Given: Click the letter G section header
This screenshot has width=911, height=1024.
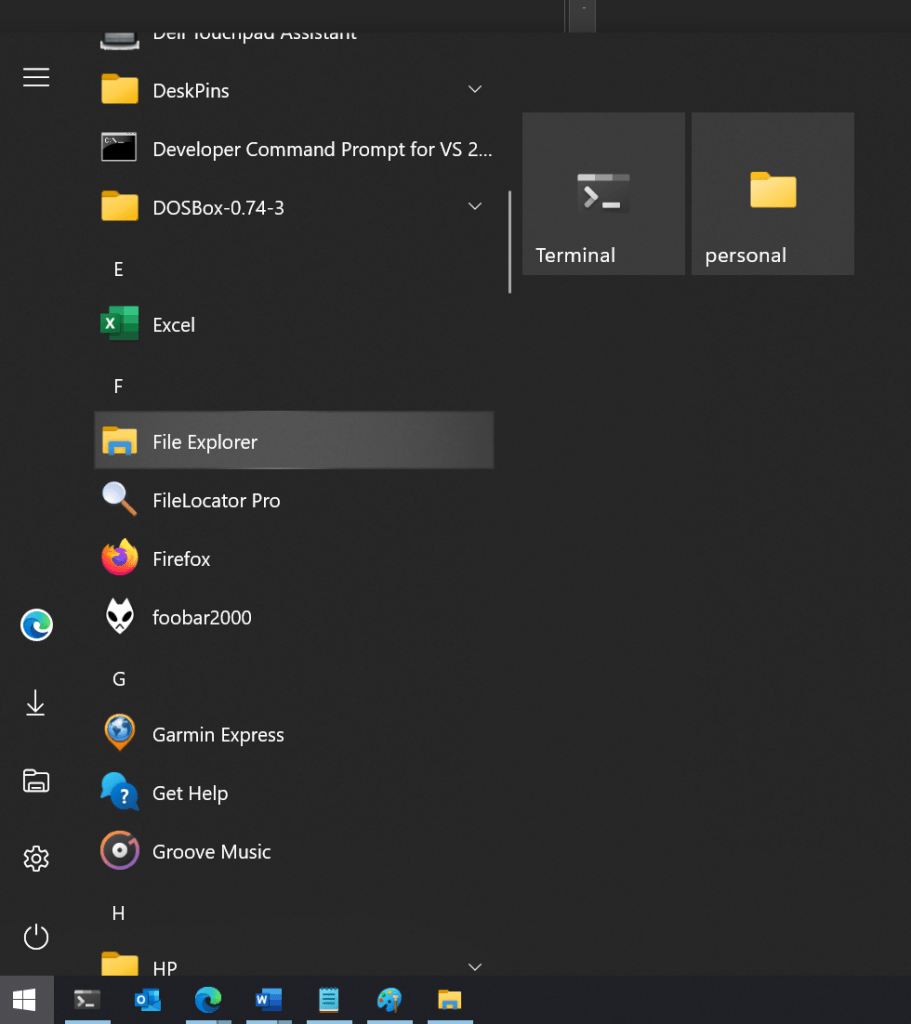Looking at the screenshot, I should [119, 679].
